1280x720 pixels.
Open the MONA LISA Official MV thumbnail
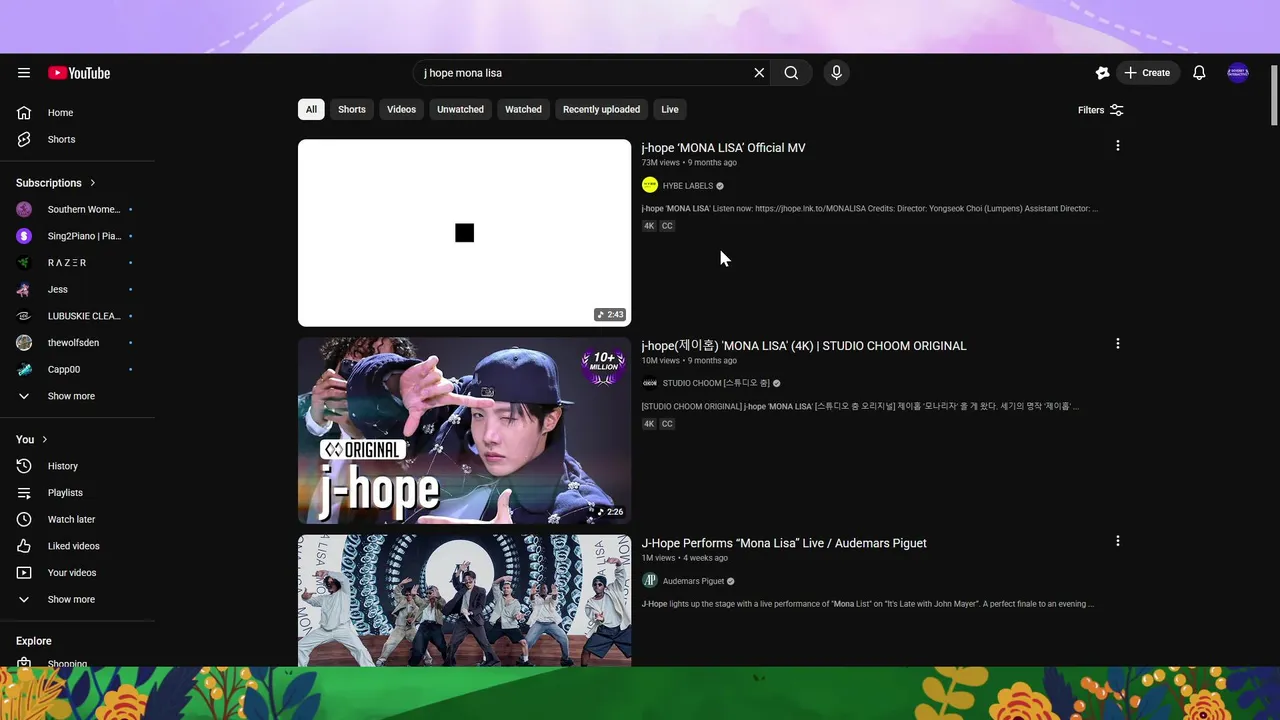(464, 233)
